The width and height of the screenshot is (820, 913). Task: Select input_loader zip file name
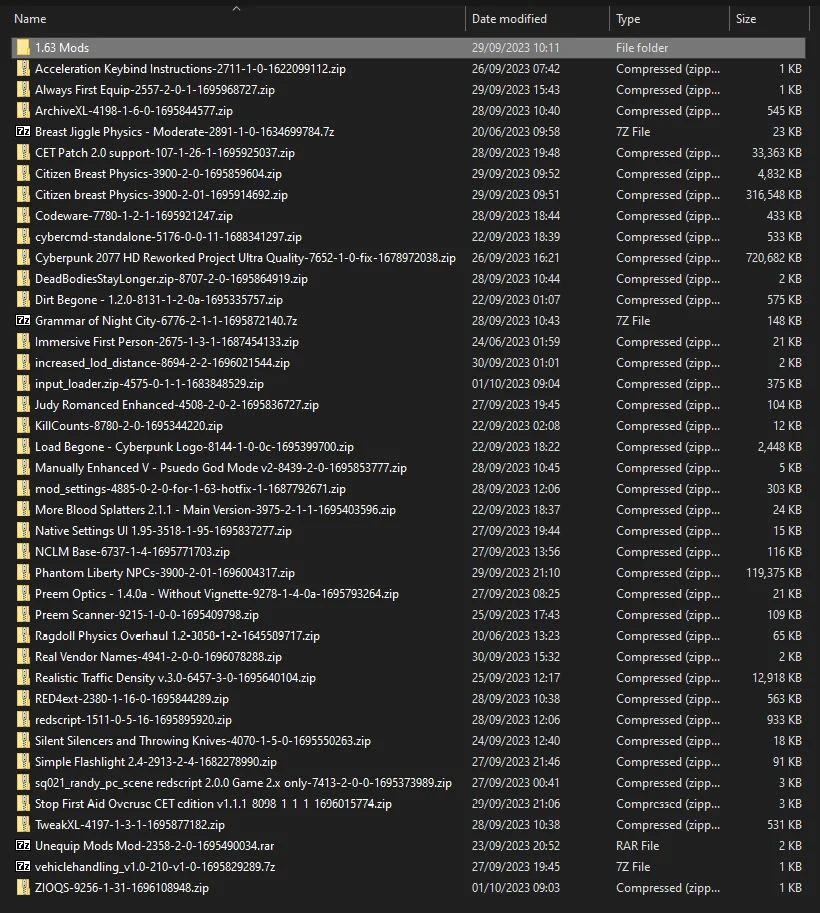tap(149, 384)
